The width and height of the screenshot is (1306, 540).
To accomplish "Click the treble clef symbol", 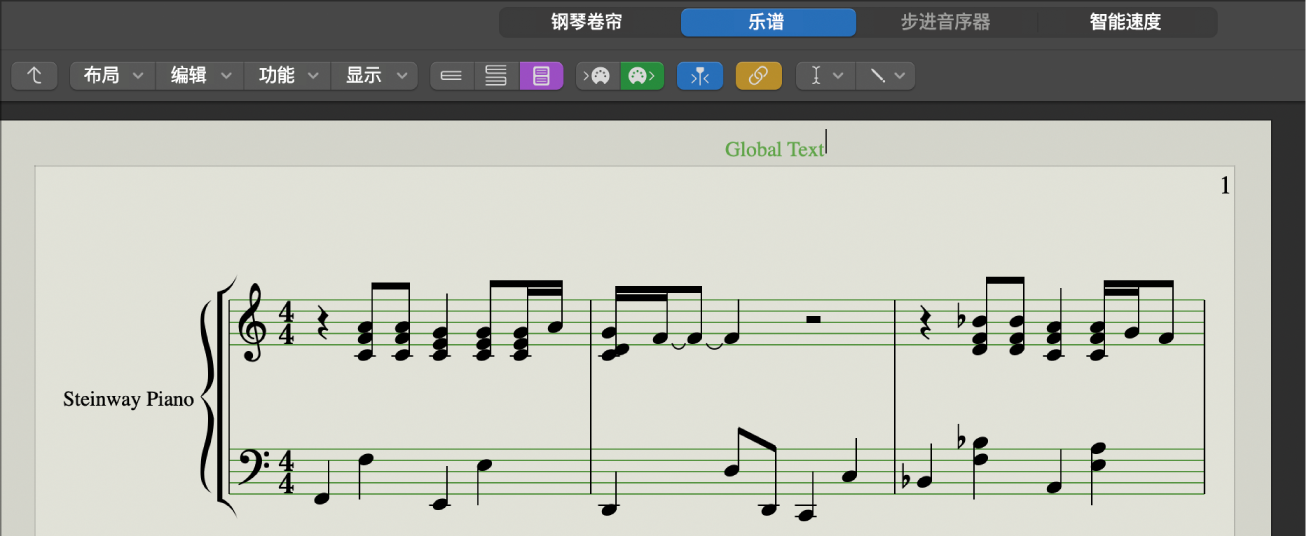I will click(x=250, y=322).
